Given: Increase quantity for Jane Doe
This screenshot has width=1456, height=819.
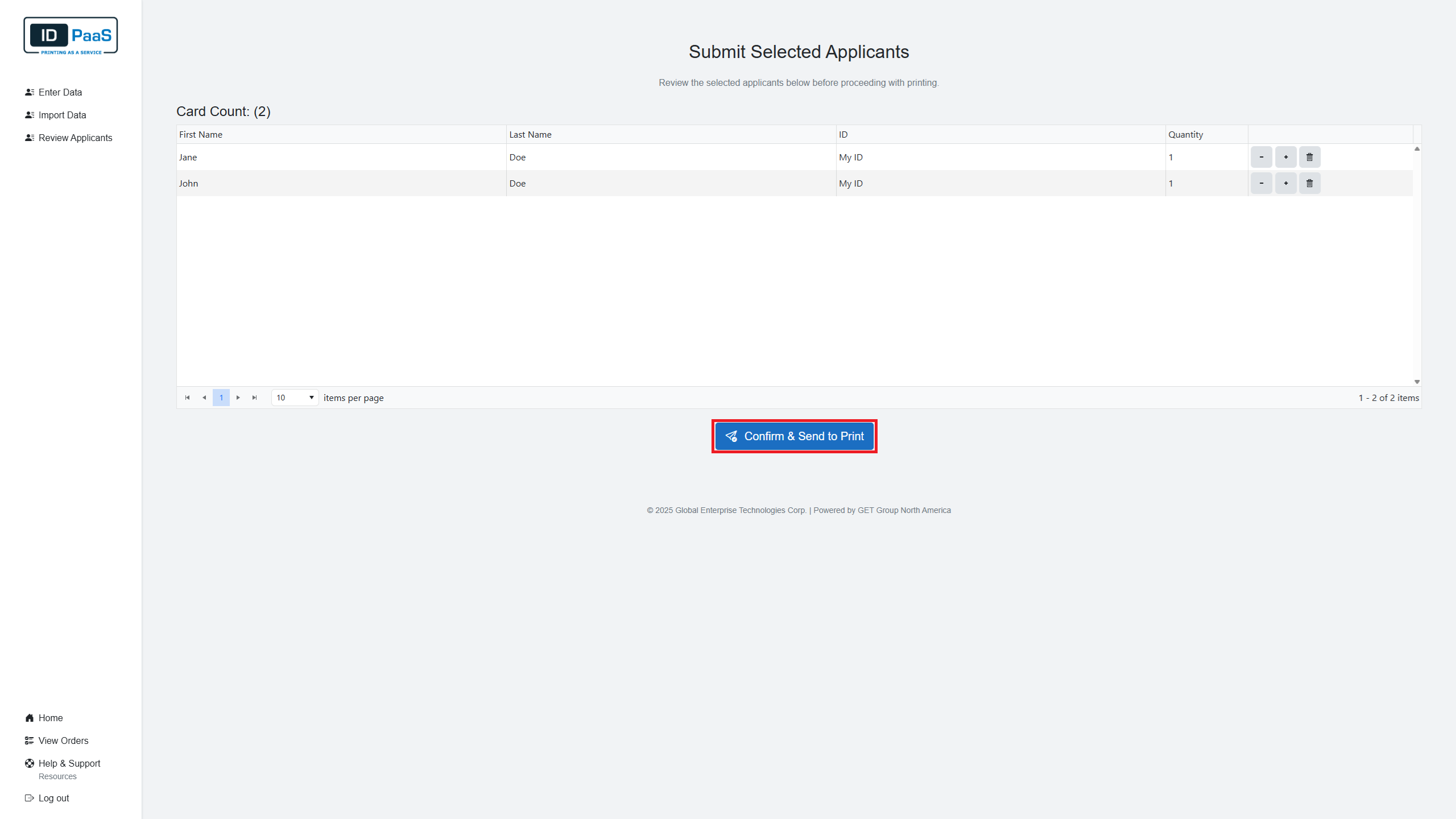Looking at the screenshot, I should tap(1285, 157).
